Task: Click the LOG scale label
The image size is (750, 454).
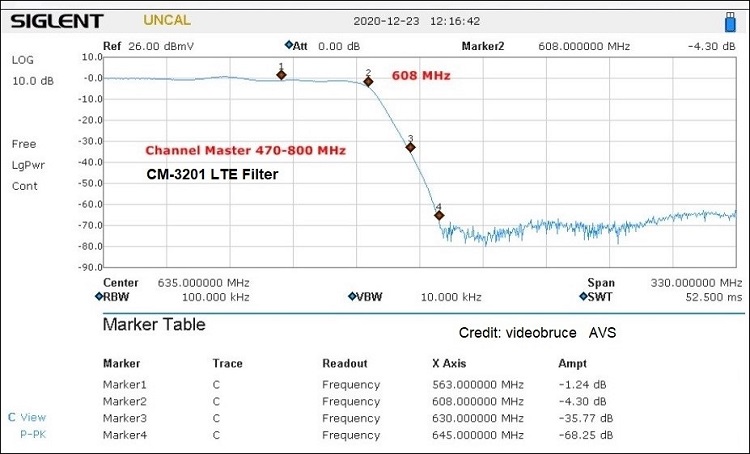Action: (22, 60)
